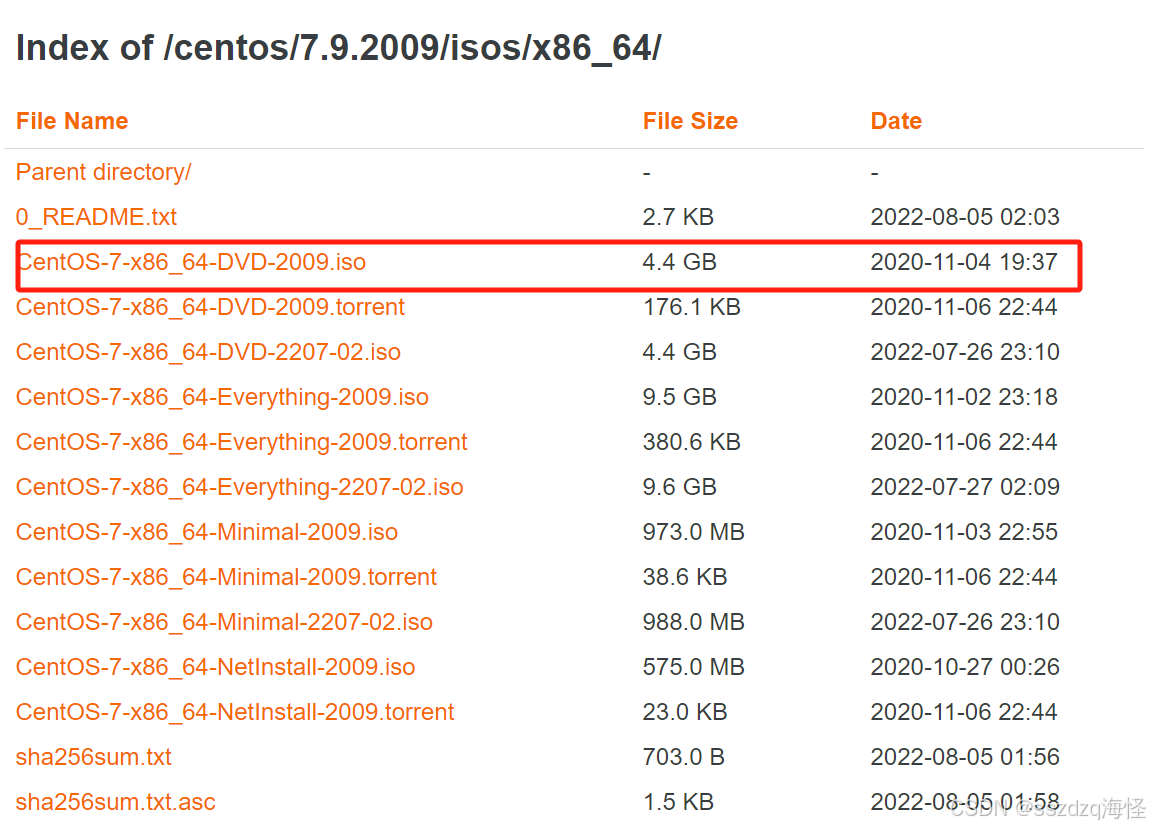Sort listing by File Size header
This screenshot has width=1150, height=828.
point(690,121)
